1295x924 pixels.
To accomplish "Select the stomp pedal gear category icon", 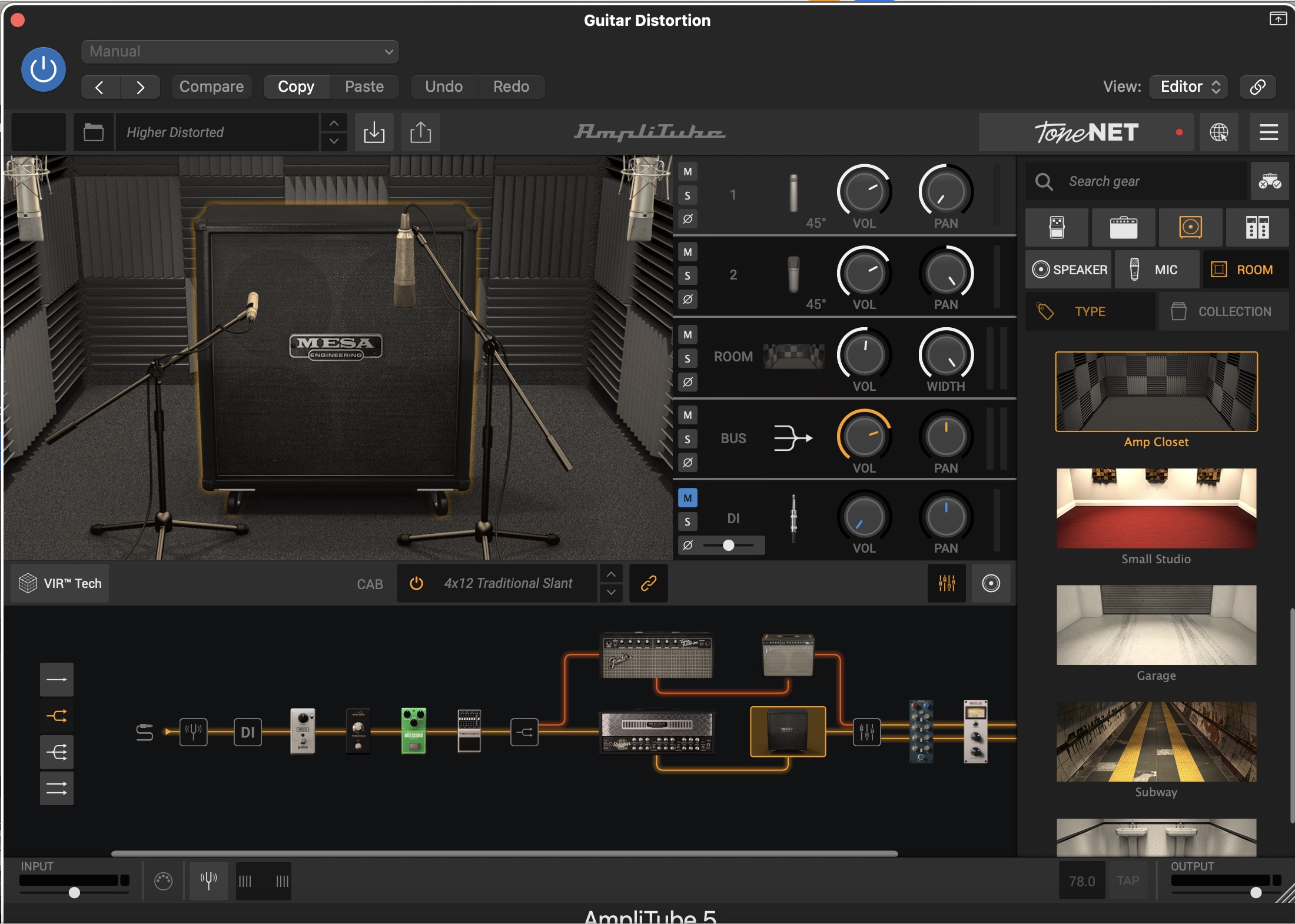I will tap(1057, 227).
